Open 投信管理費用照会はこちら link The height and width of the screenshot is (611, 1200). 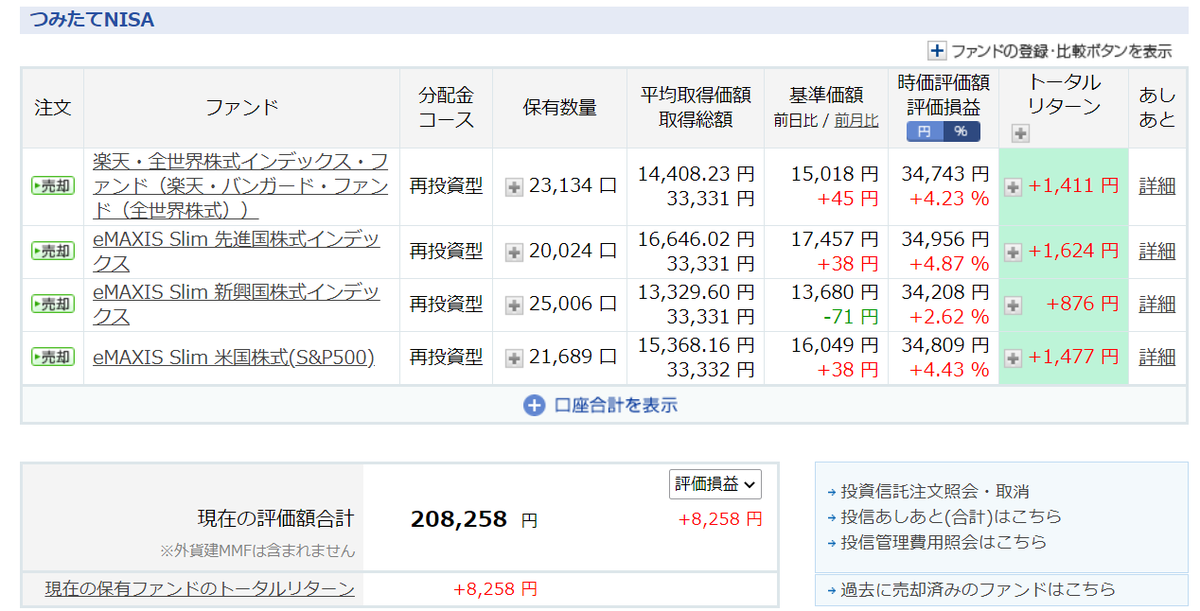coord(943,542)
